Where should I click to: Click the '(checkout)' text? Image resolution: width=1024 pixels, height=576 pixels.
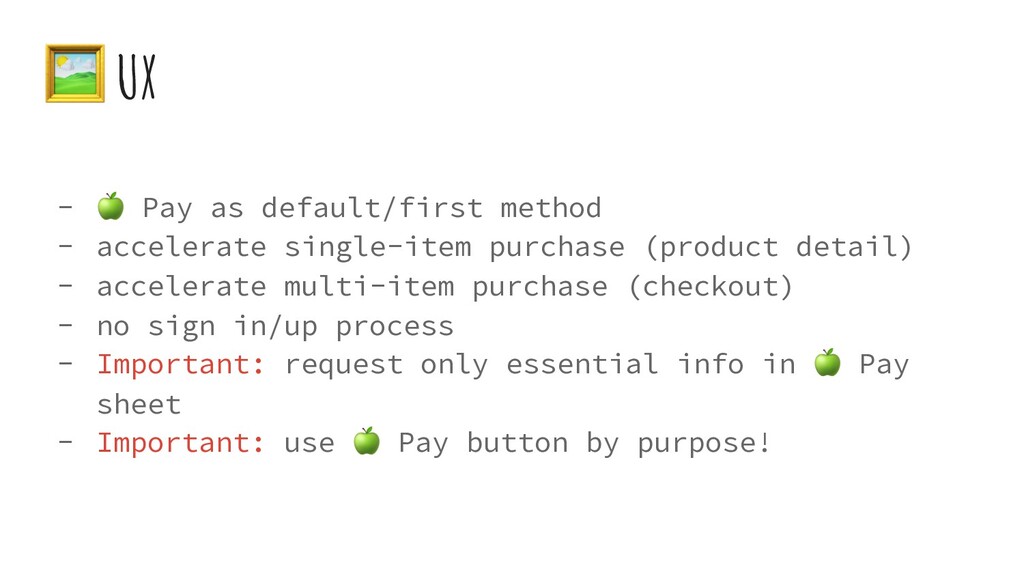pyautogui.click(x=711, y=287)
